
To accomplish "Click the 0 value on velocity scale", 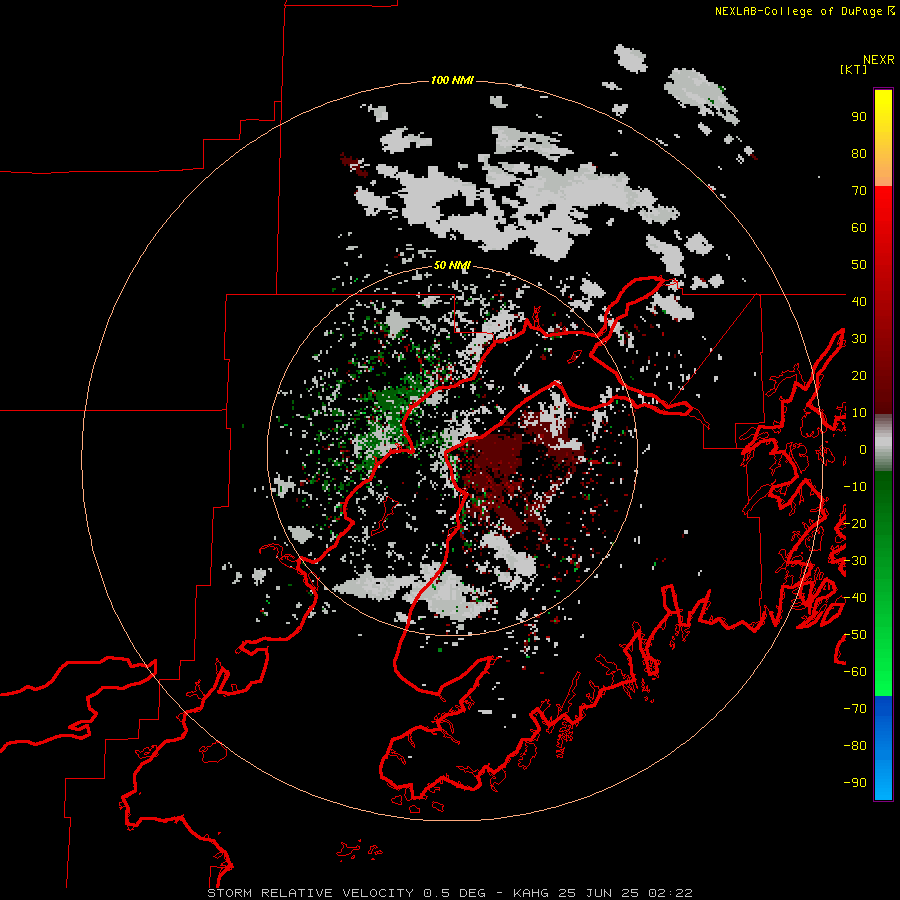I will pyautogui.click(x=863, y=450).
